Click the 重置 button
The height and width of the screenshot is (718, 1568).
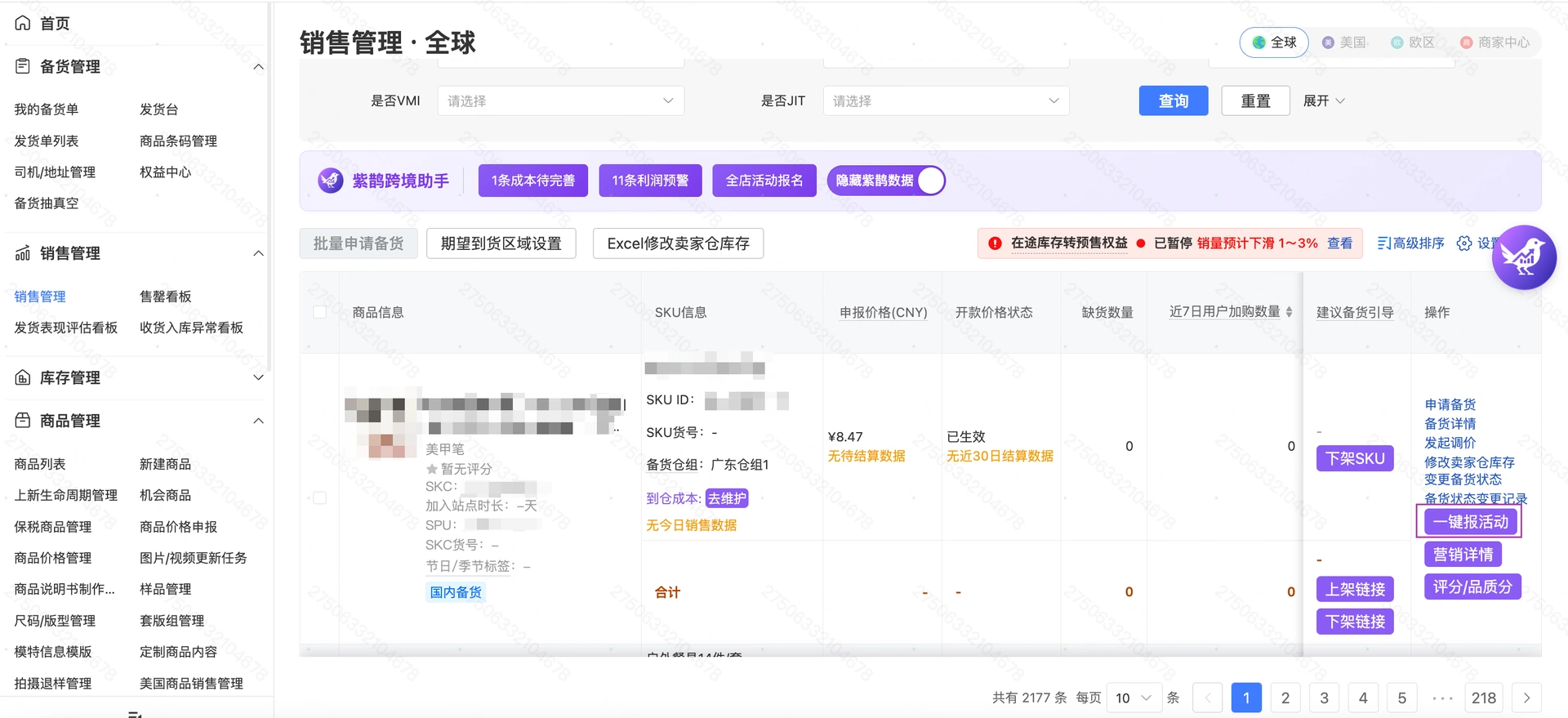tap(1256, 100)
